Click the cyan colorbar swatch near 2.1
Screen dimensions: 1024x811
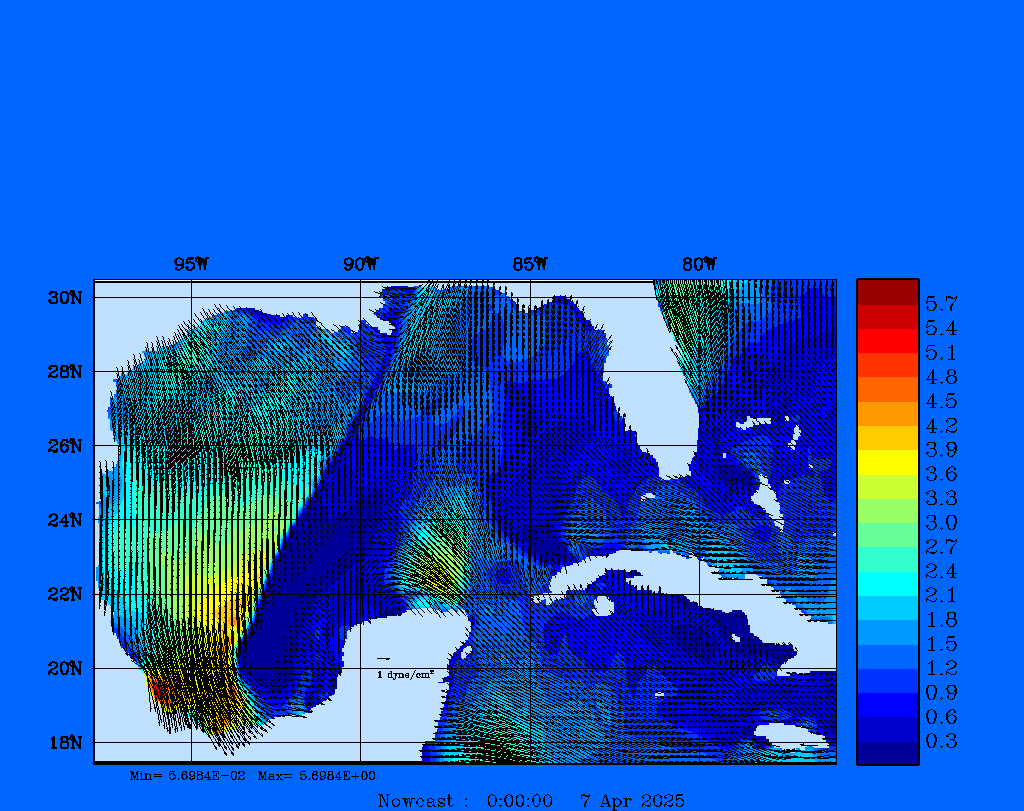pos(888,584)
